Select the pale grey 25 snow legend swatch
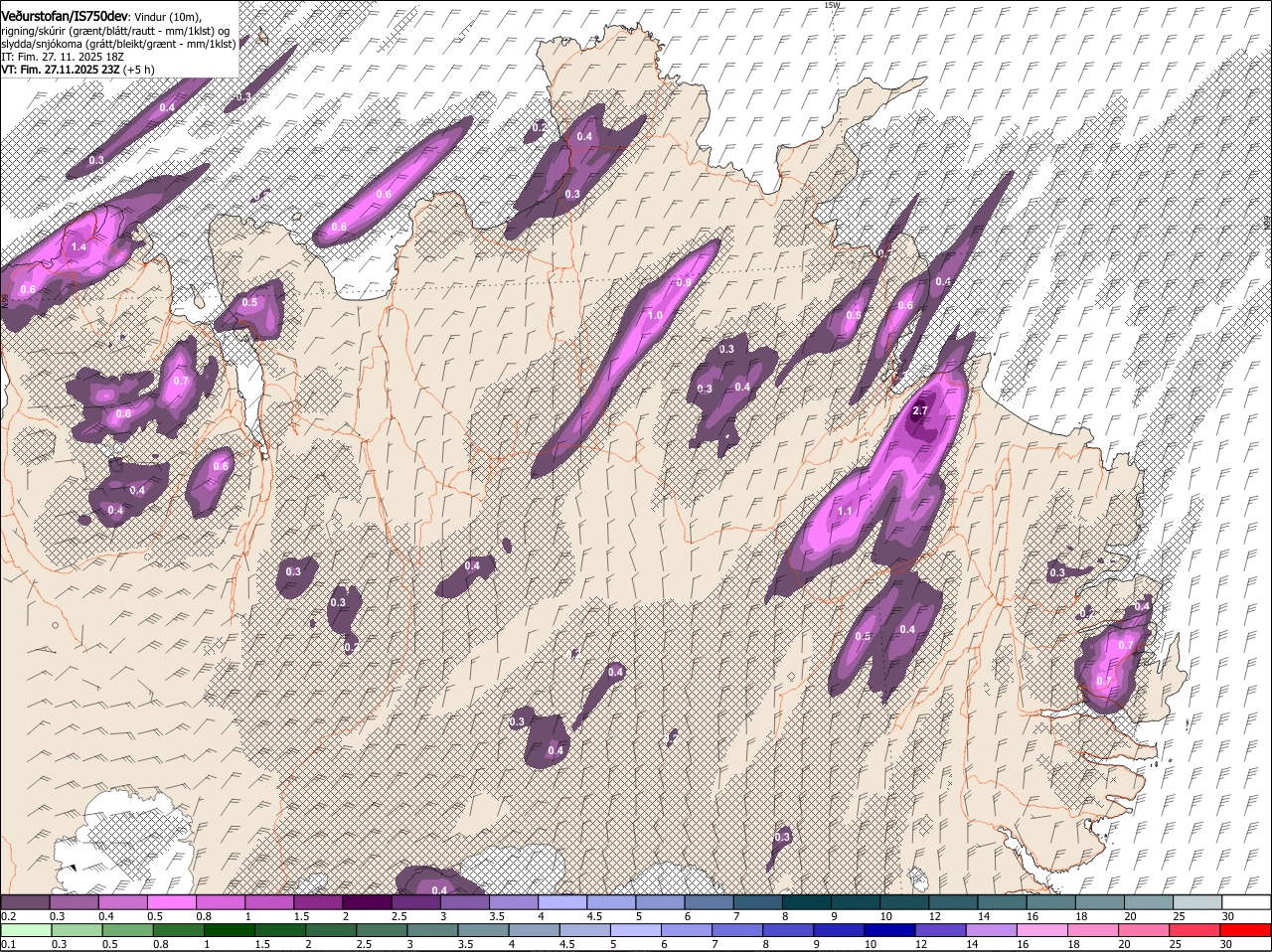Image resolution: width=1272 pixels, height=952 pixels. [1197, 901]
